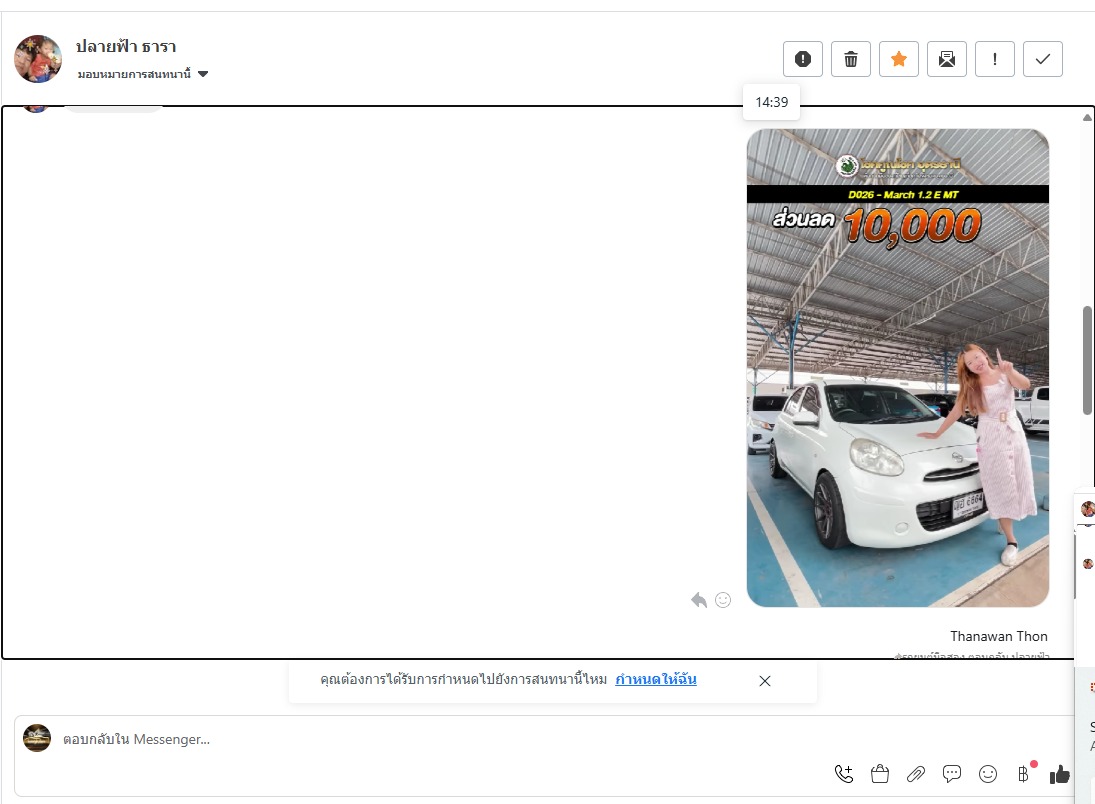The image size is (1095, 804).
Task: Mark conversation done with checkmark button
Action: coord(1042,59)
